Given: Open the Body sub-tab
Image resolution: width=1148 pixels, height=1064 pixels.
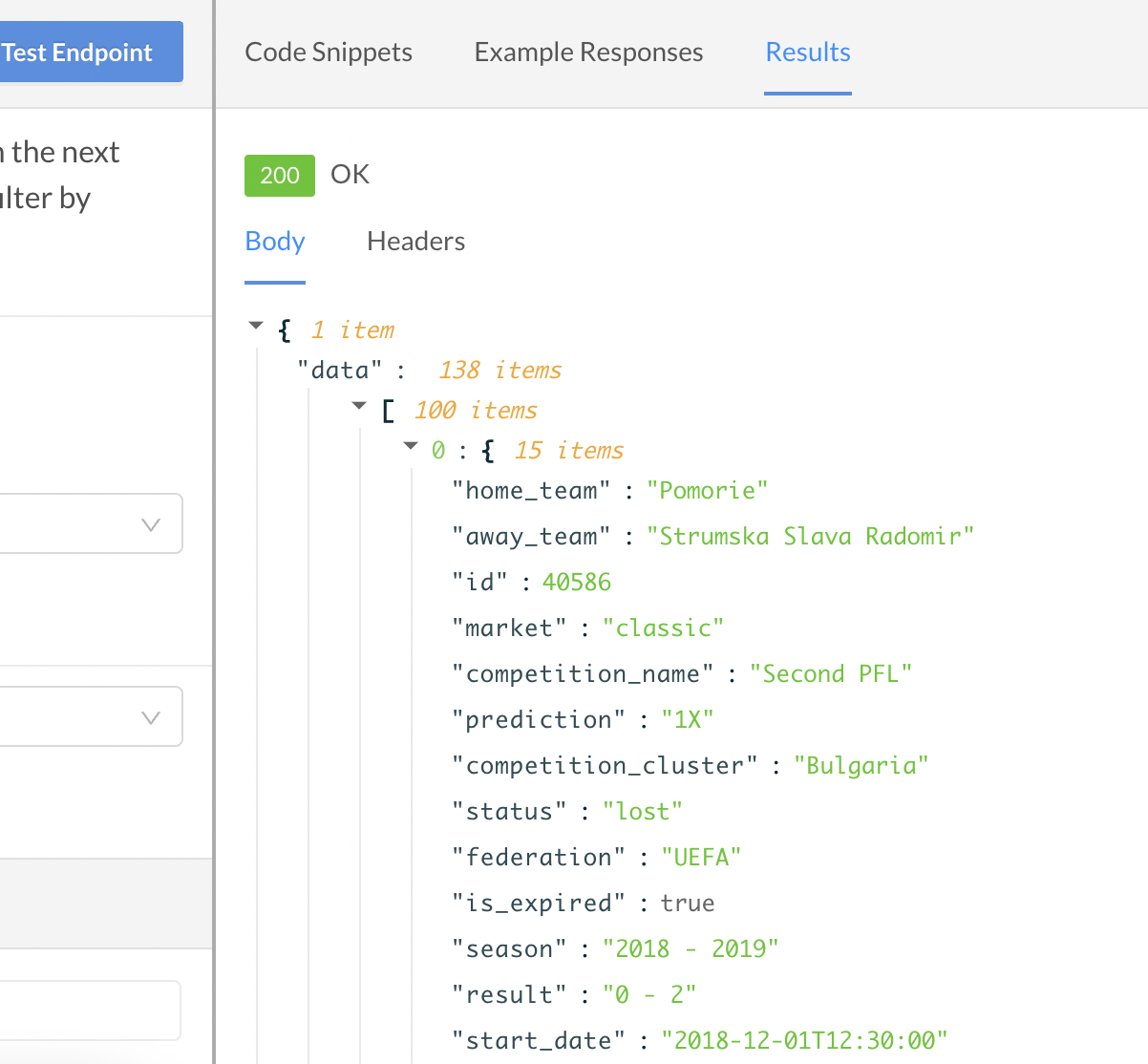Looking at the screenshot, I should tap(275, 242).
